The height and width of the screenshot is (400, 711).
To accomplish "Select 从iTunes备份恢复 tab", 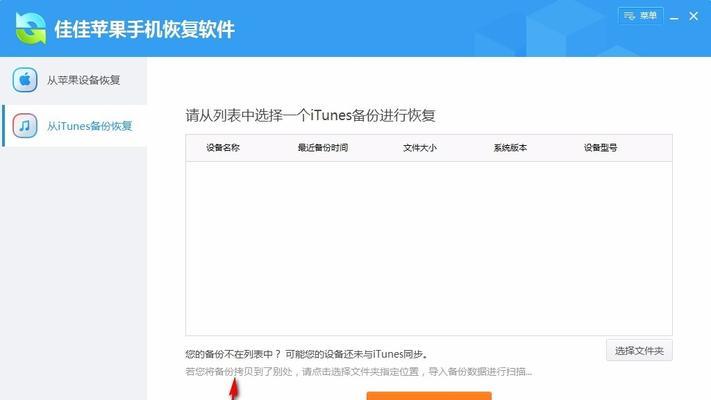I will tap(75, 126).
